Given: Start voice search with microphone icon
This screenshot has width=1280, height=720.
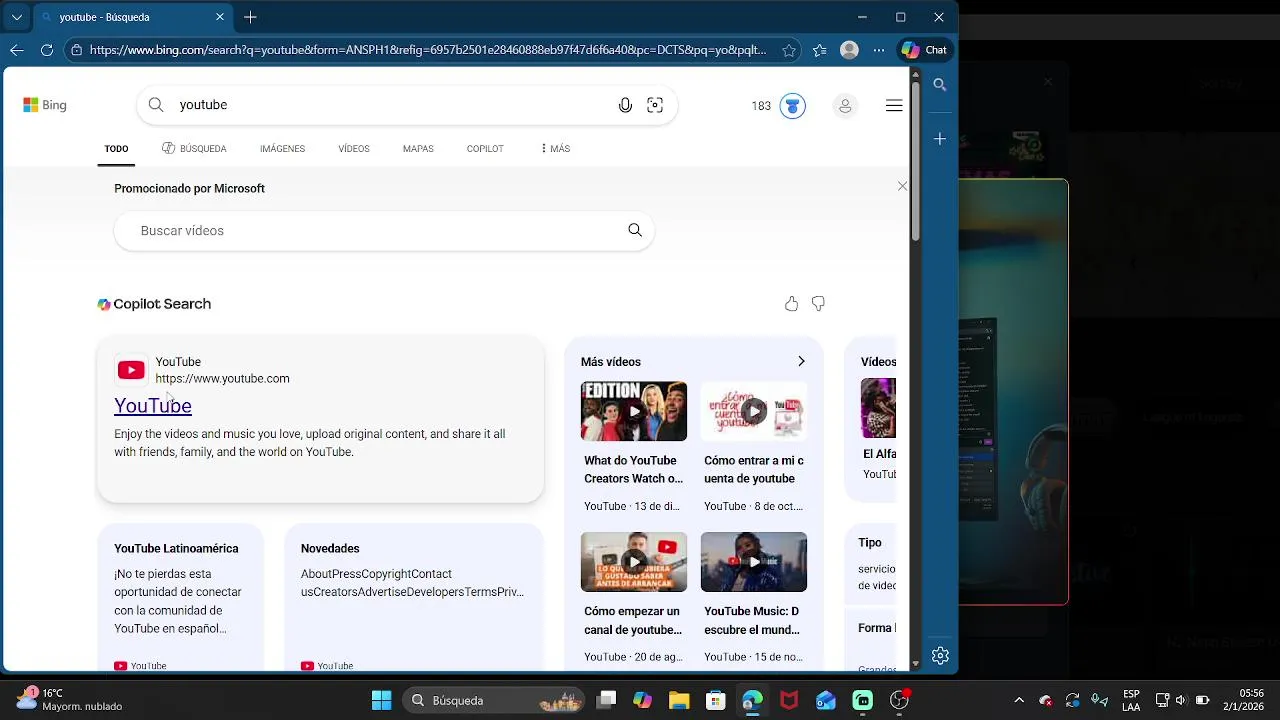Looking at the screenshot, I should click(625, 105).
